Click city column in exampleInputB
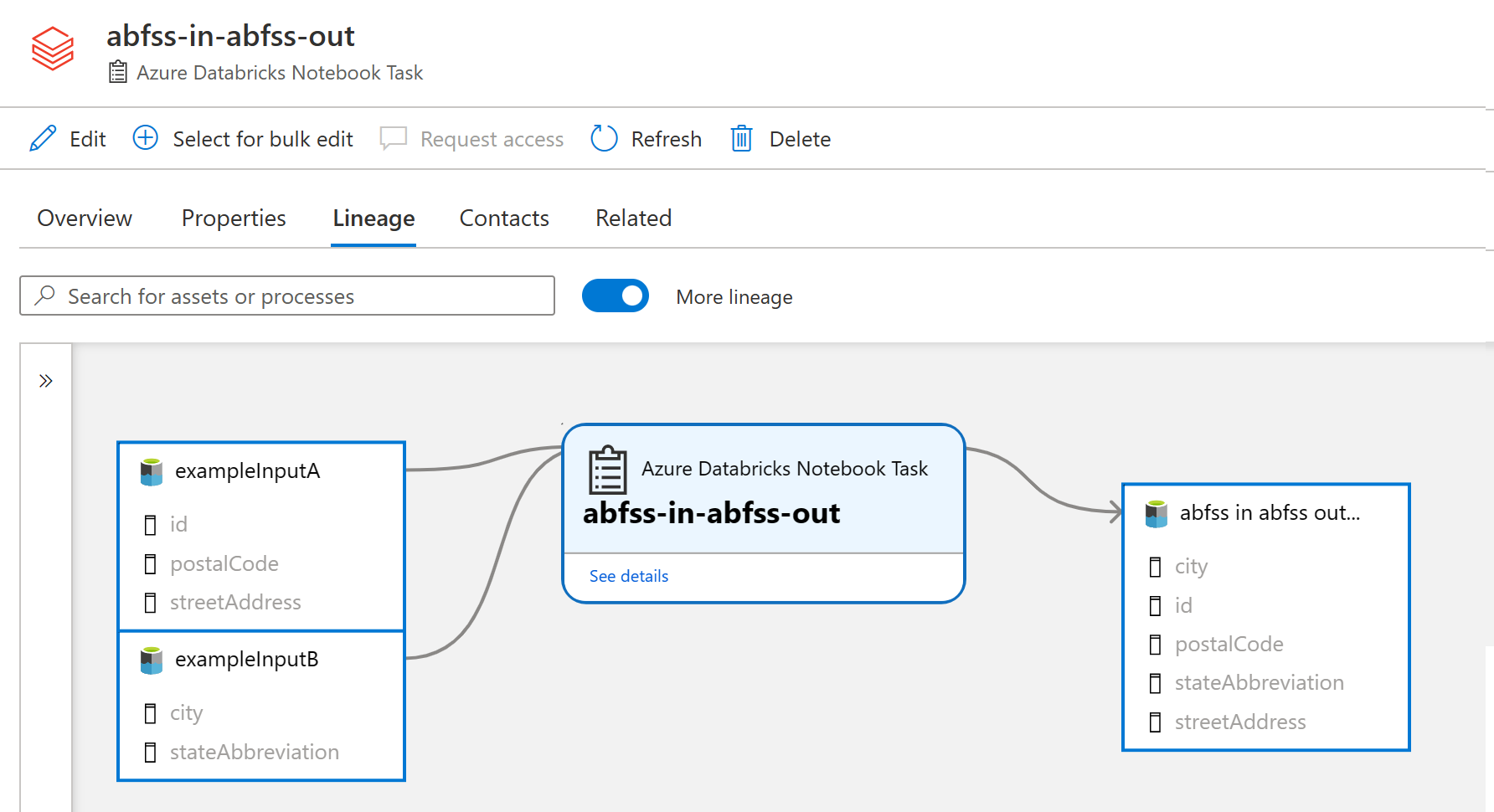Viewport: 1494px width, 812px height. (x=186, y=713)
